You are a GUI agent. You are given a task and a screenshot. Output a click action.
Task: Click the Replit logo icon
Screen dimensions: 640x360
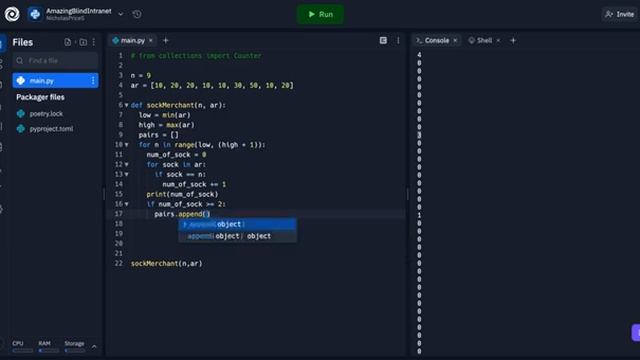12,14
